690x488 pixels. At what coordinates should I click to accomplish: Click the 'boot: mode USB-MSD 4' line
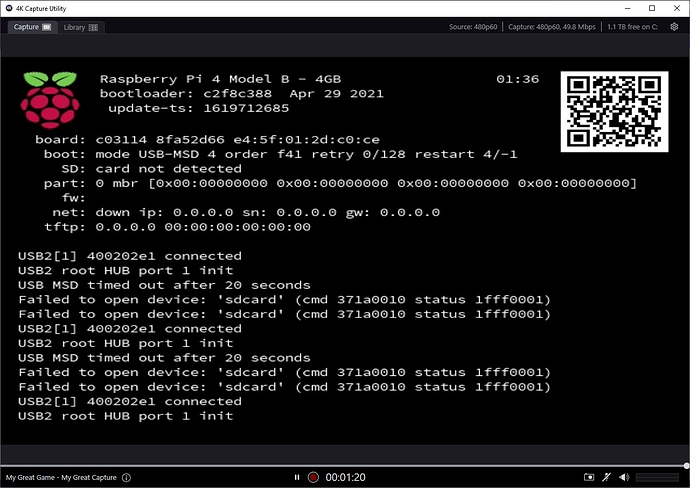click(x=281, y=154)
